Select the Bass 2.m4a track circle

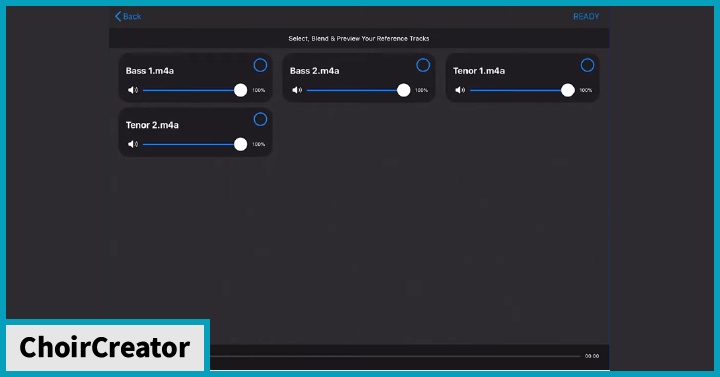423,65
